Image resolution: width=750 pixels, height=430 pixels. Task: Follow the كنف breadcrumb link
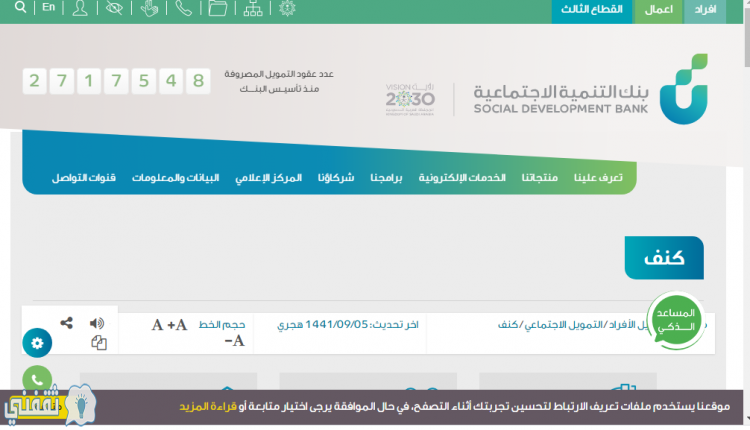[508, 325]
